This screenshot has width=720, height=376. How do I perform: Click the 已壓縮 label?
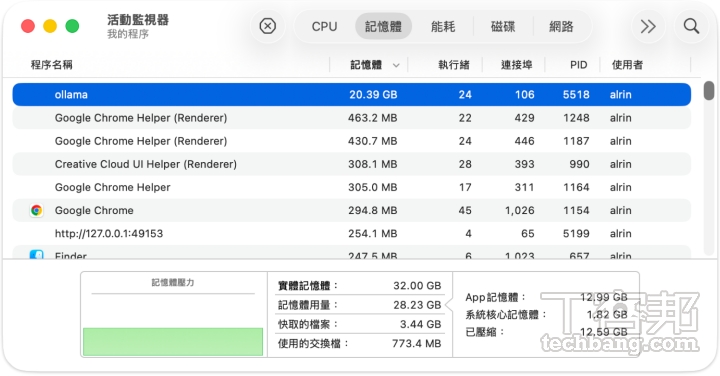(x=485, y=332)
